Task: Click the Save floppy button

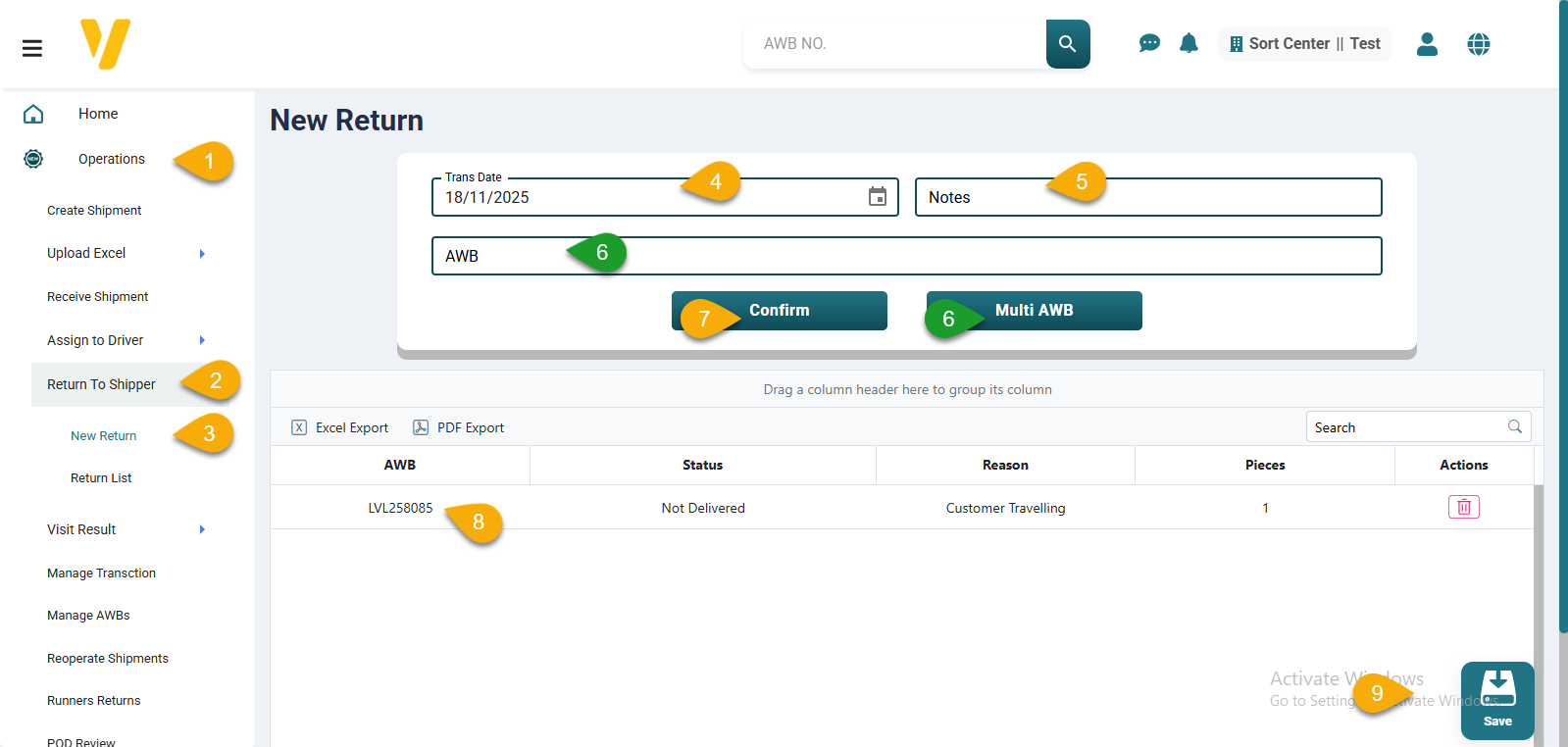Action: (1496, 700)
